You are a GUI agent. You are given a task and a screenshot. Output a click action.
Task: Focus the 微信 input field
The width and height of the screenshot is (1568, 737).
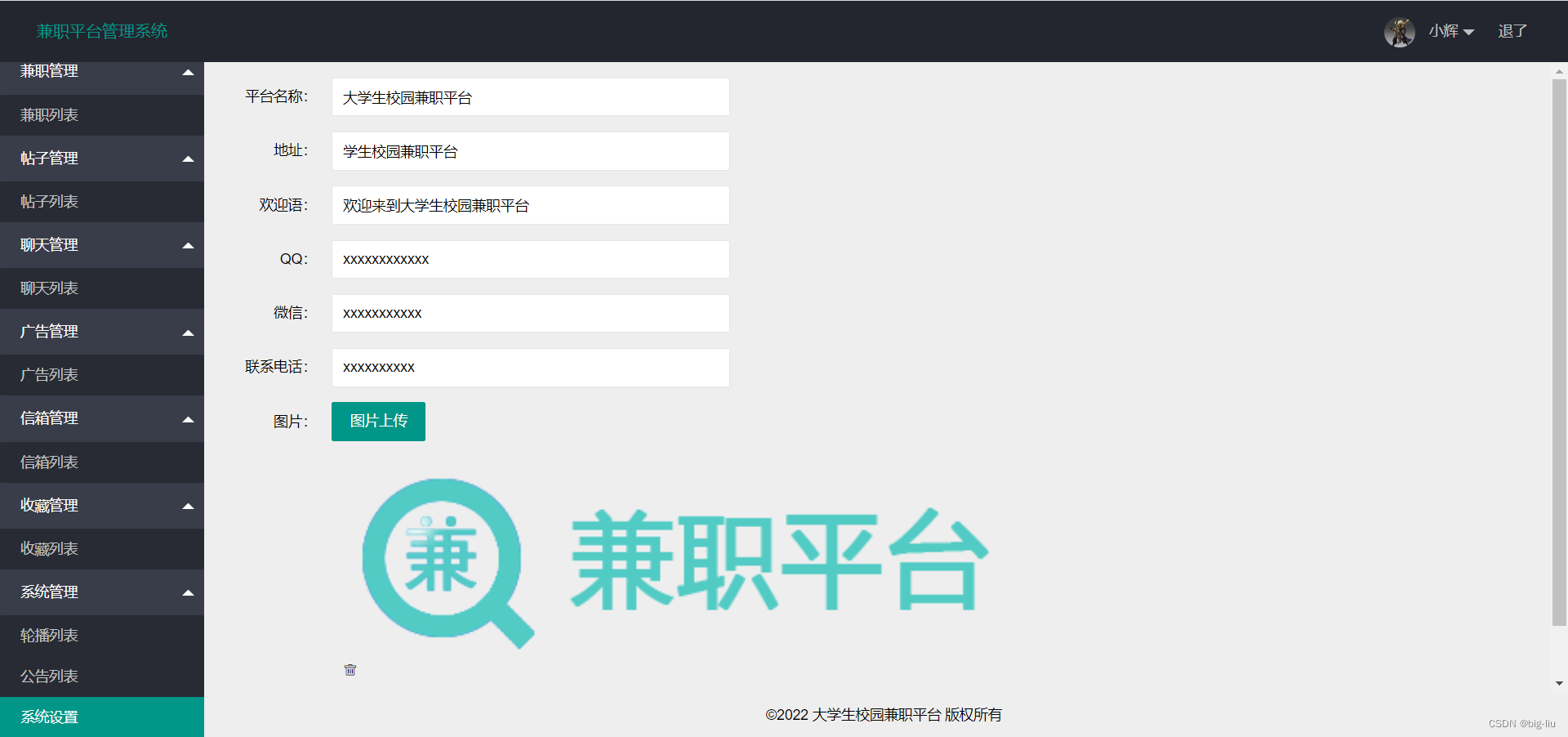coord(531,313)
